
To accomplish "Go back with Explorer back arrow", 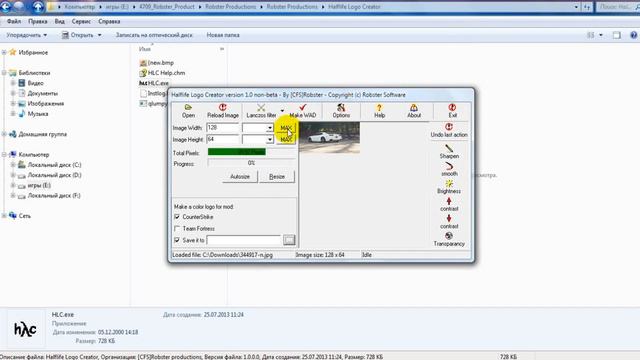I will click(7, 7).
